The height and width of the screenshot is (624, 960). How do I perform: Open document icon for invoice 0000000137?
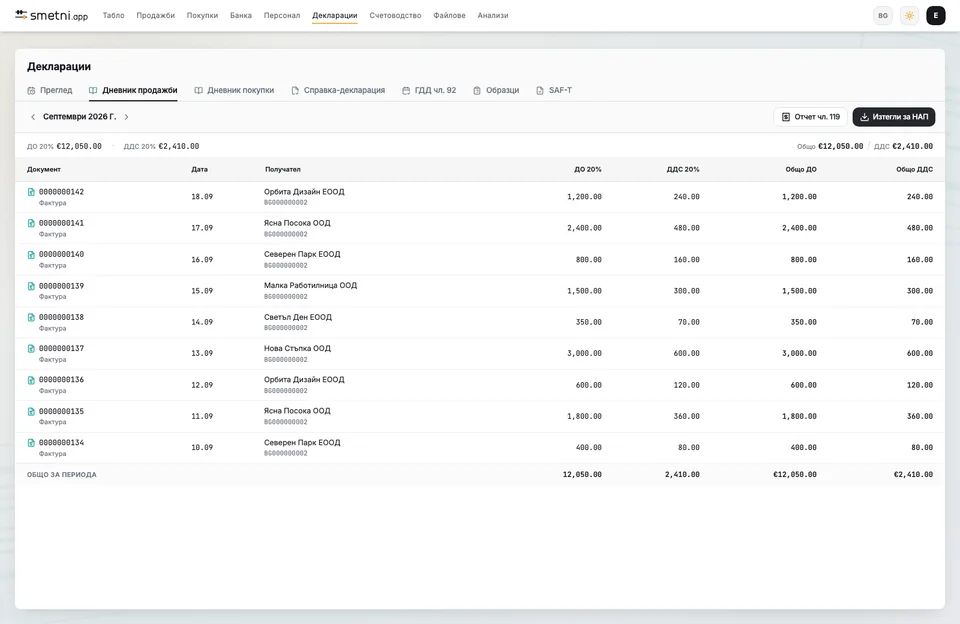click(x=31, y=348)
